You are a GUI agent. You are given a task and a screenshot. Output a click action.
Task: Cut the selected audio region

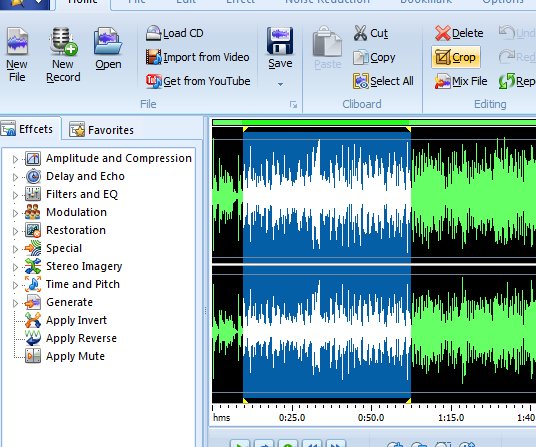pyautogui.click(x=371, y=33)
